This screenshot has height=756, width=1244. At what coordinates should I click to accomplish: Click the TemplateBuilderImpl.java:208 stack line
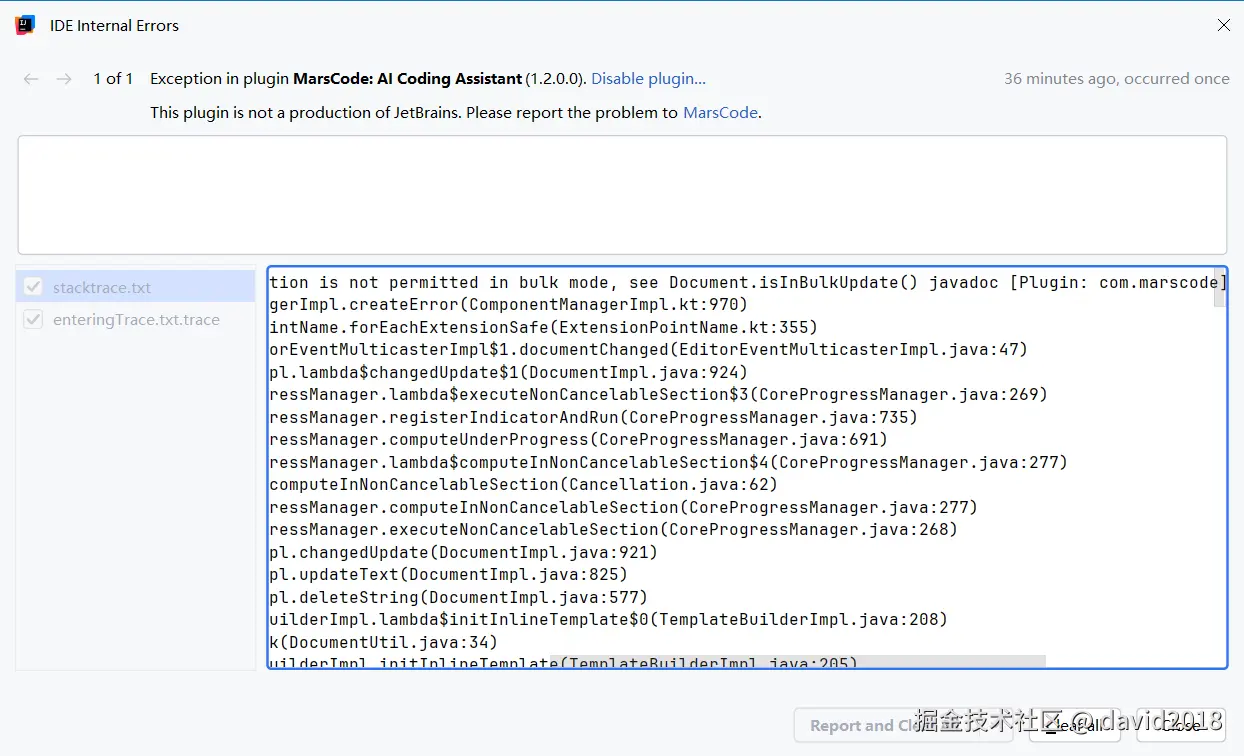point(608,620)
